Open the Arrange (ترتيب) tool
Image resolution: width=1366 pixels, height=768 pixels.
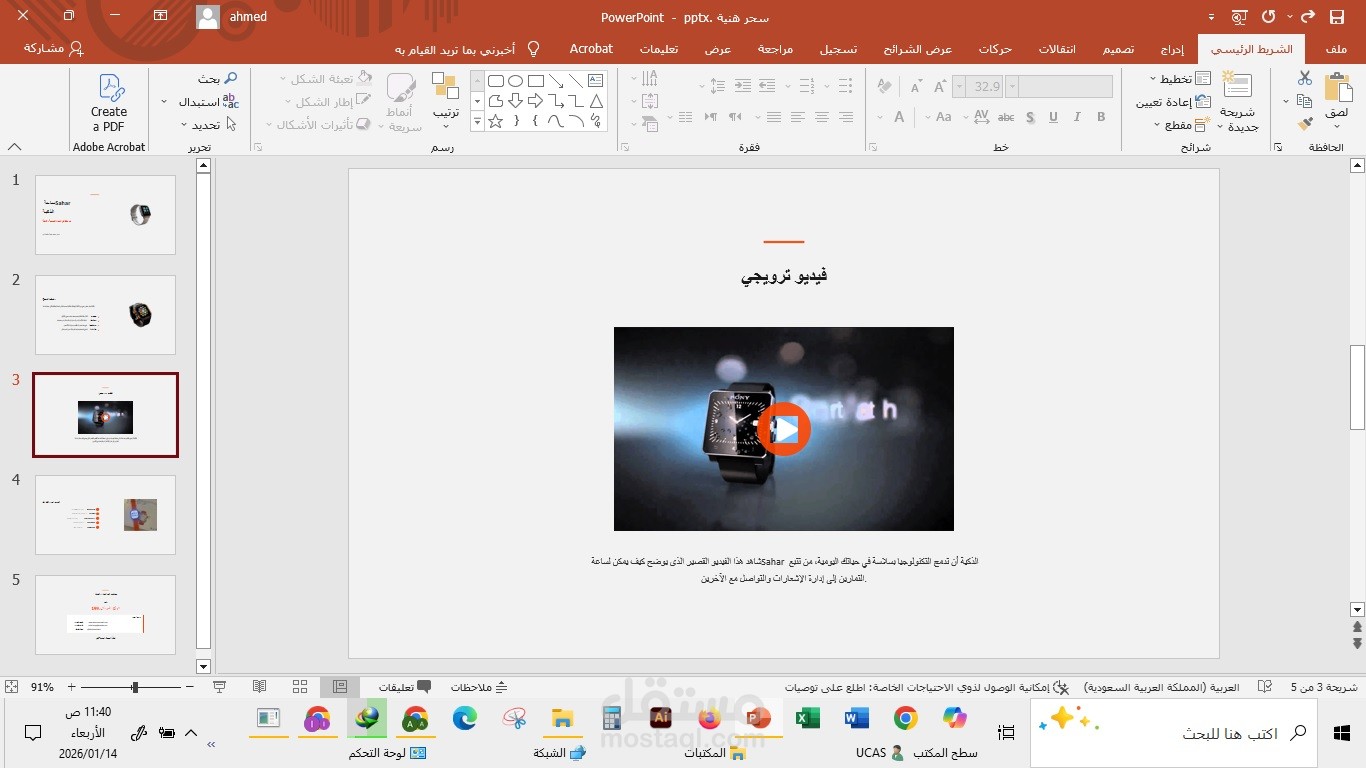tap(445, 98)
